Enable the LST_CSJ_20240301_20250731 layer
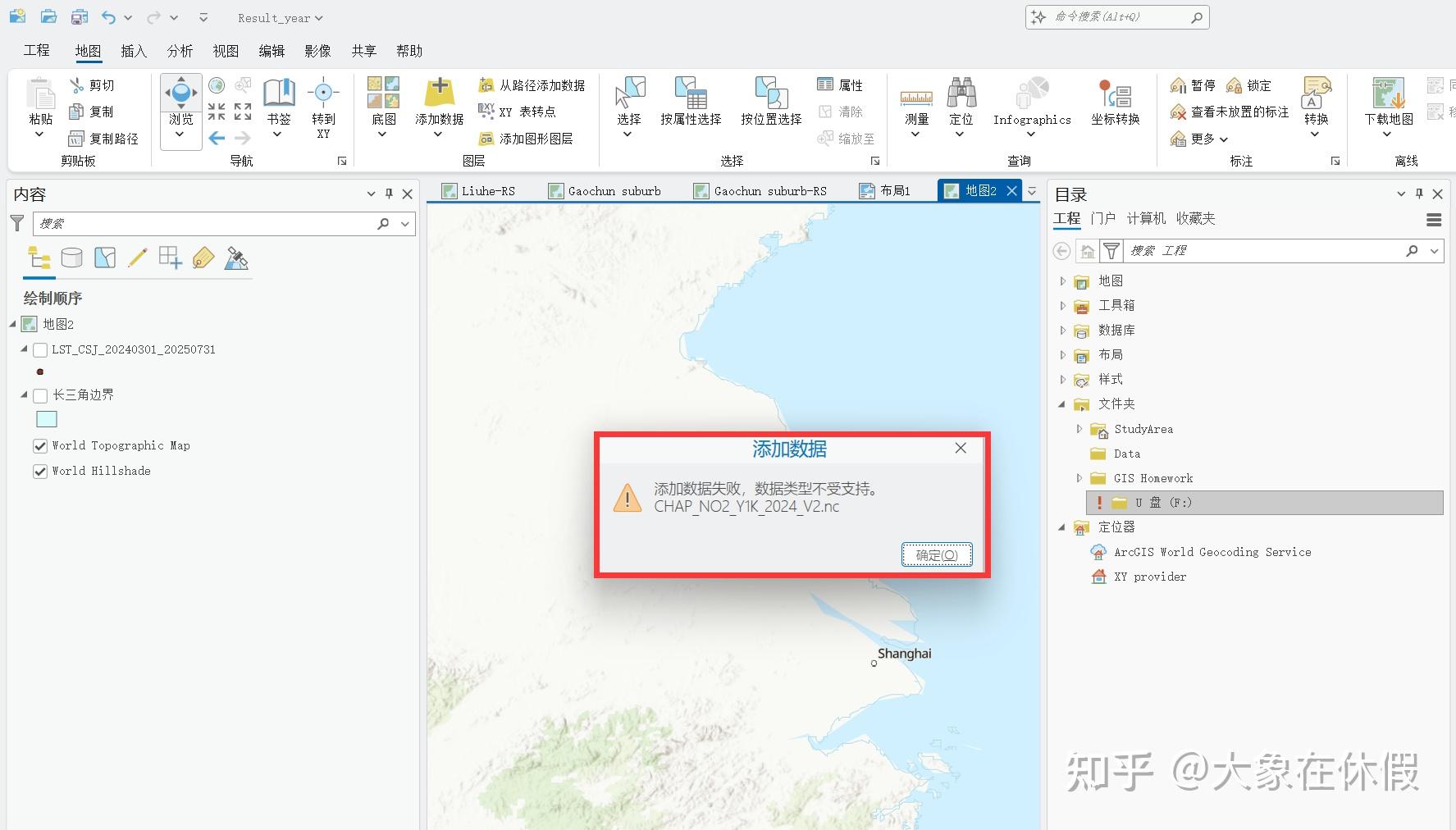The width and height of the screenshot is (1456, 830). tap(39, 349)
